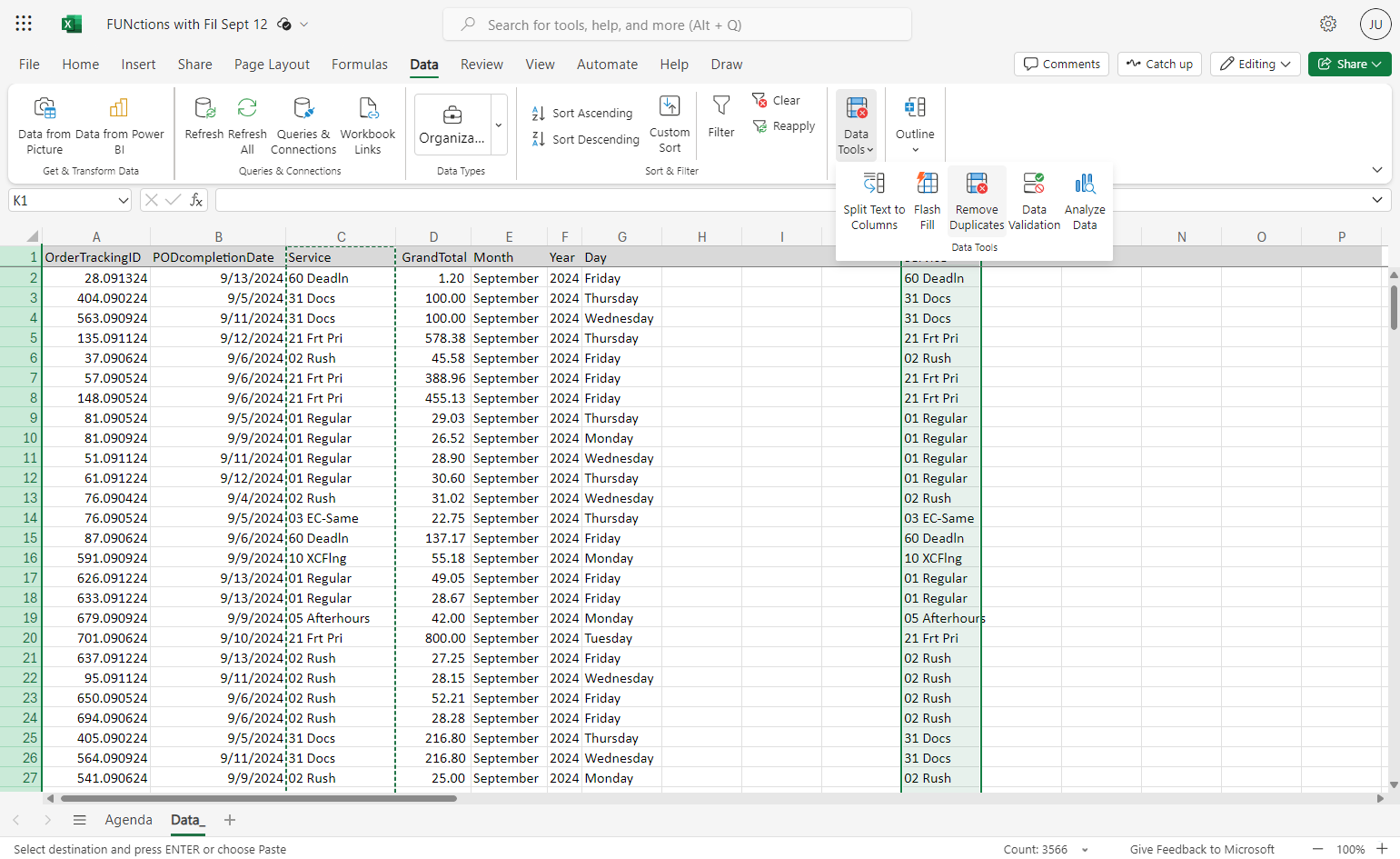
Task: Open the ribbon display options chevron
Action: [x=1377, y=170]
